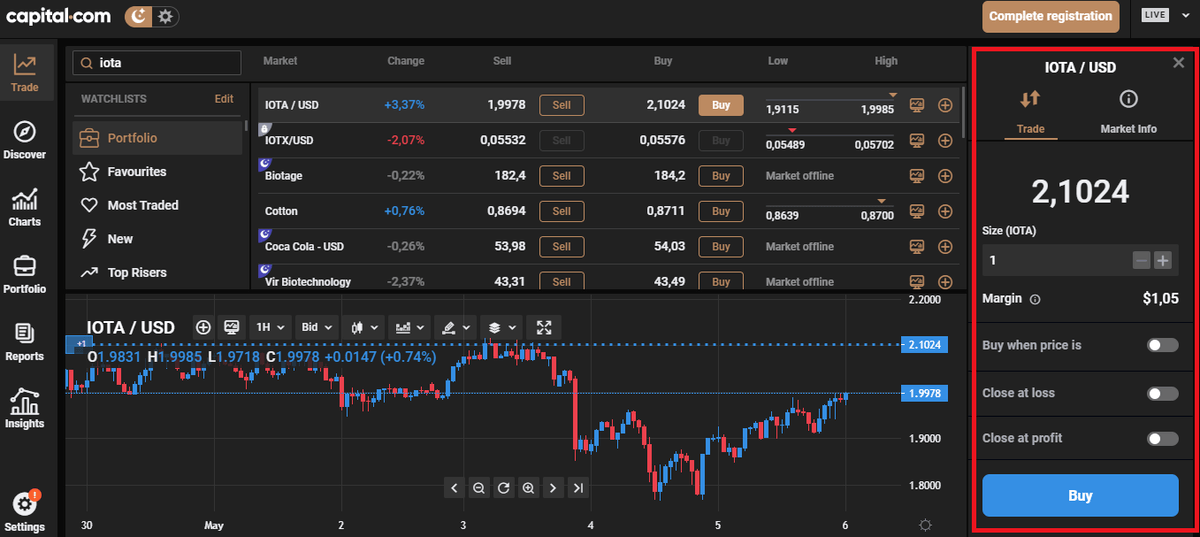1200x537 pixels.
Task: Turn on the Close at loss toggle
Action: tap(1162, 393)
